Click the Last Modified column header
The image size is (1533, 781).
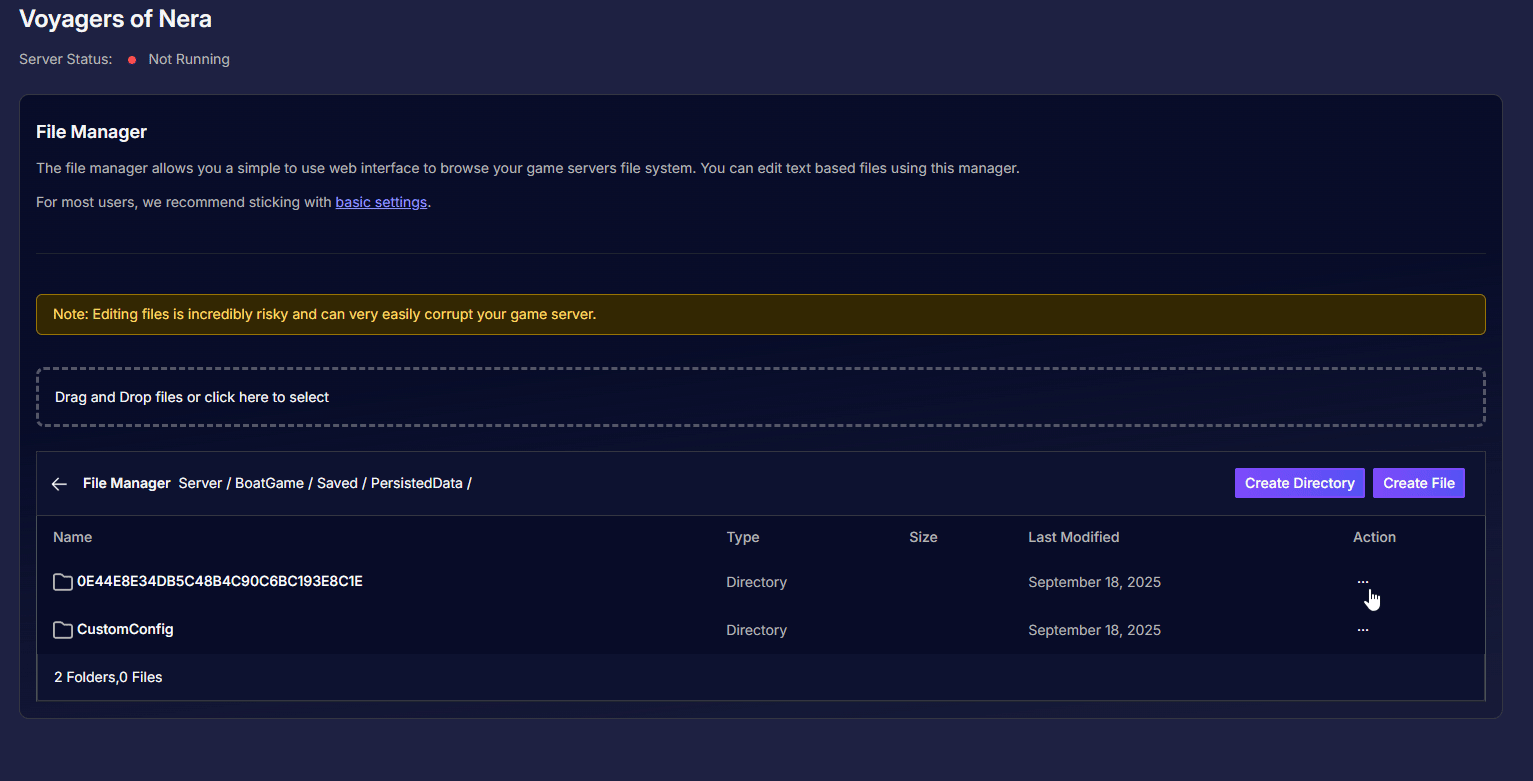coord(1073,537)
